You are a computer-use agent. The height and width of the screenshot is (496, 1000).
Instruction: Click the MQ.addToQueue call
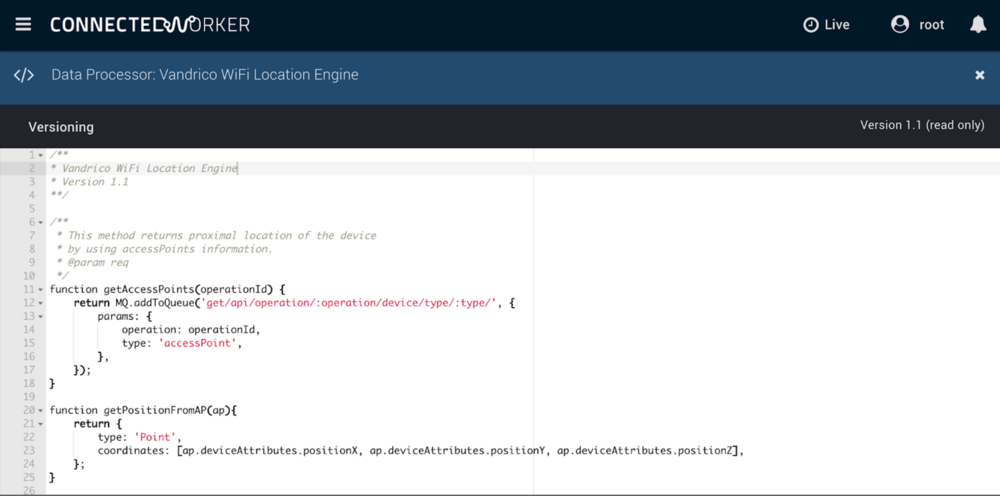point(156,303)
